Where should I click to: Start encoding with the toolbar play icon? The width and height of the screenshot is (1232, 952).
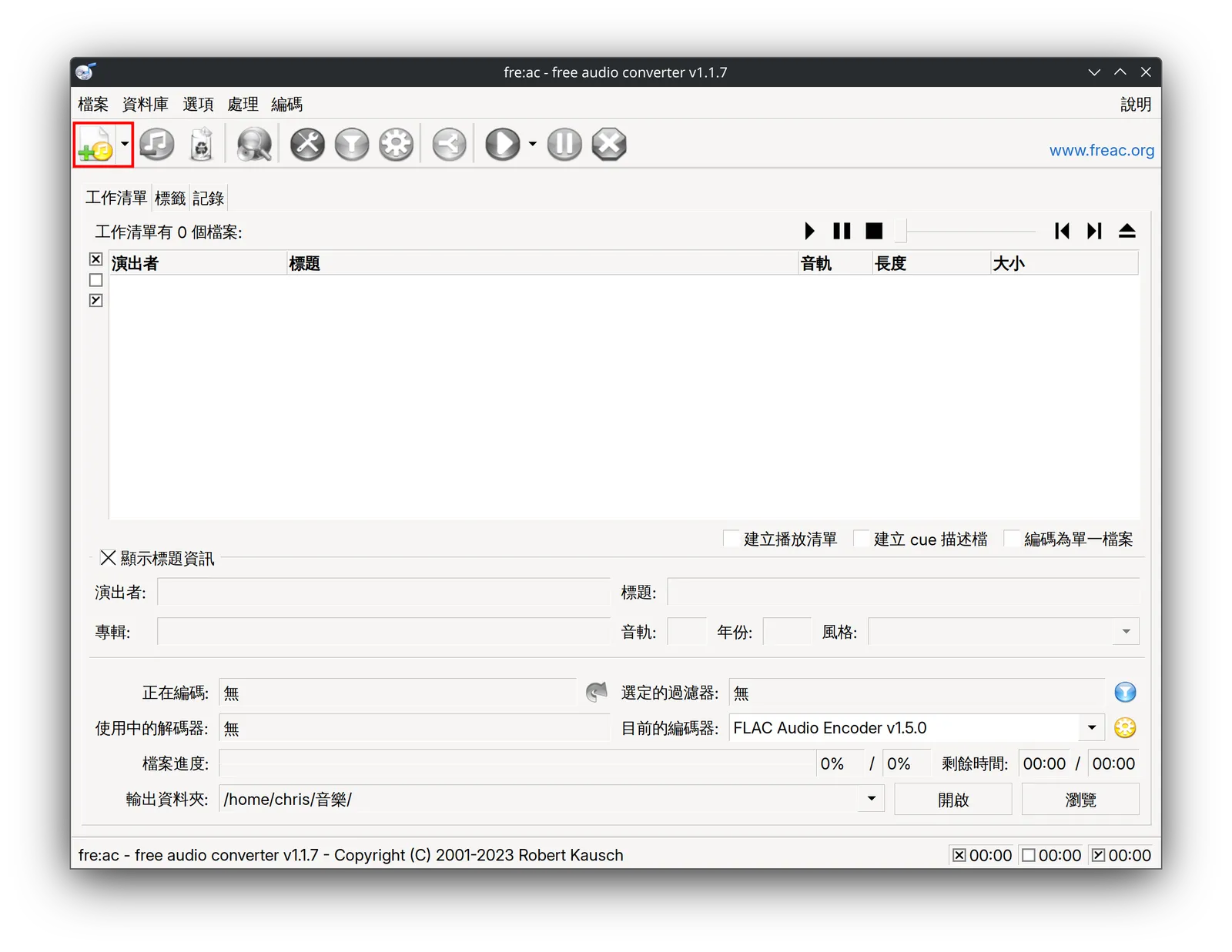503,145
